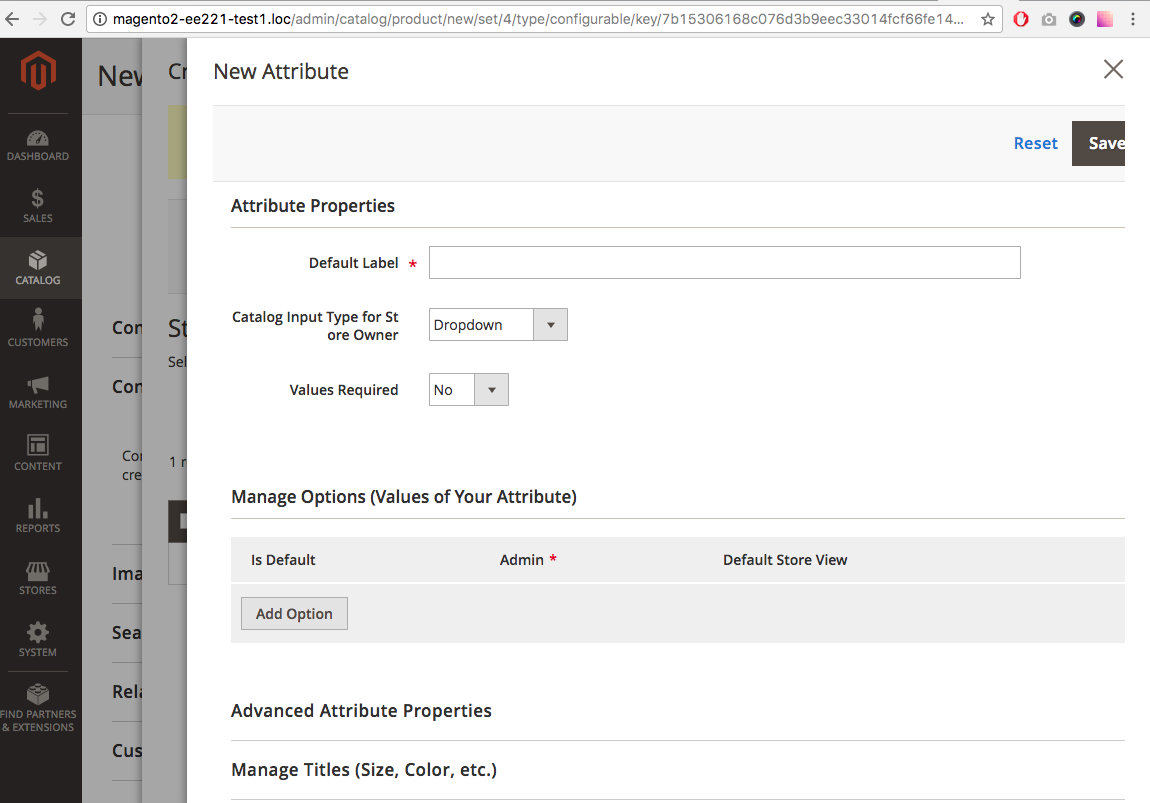
Task: Click the Add Option button
Action: pyautogui.click(x=294, y=614)
